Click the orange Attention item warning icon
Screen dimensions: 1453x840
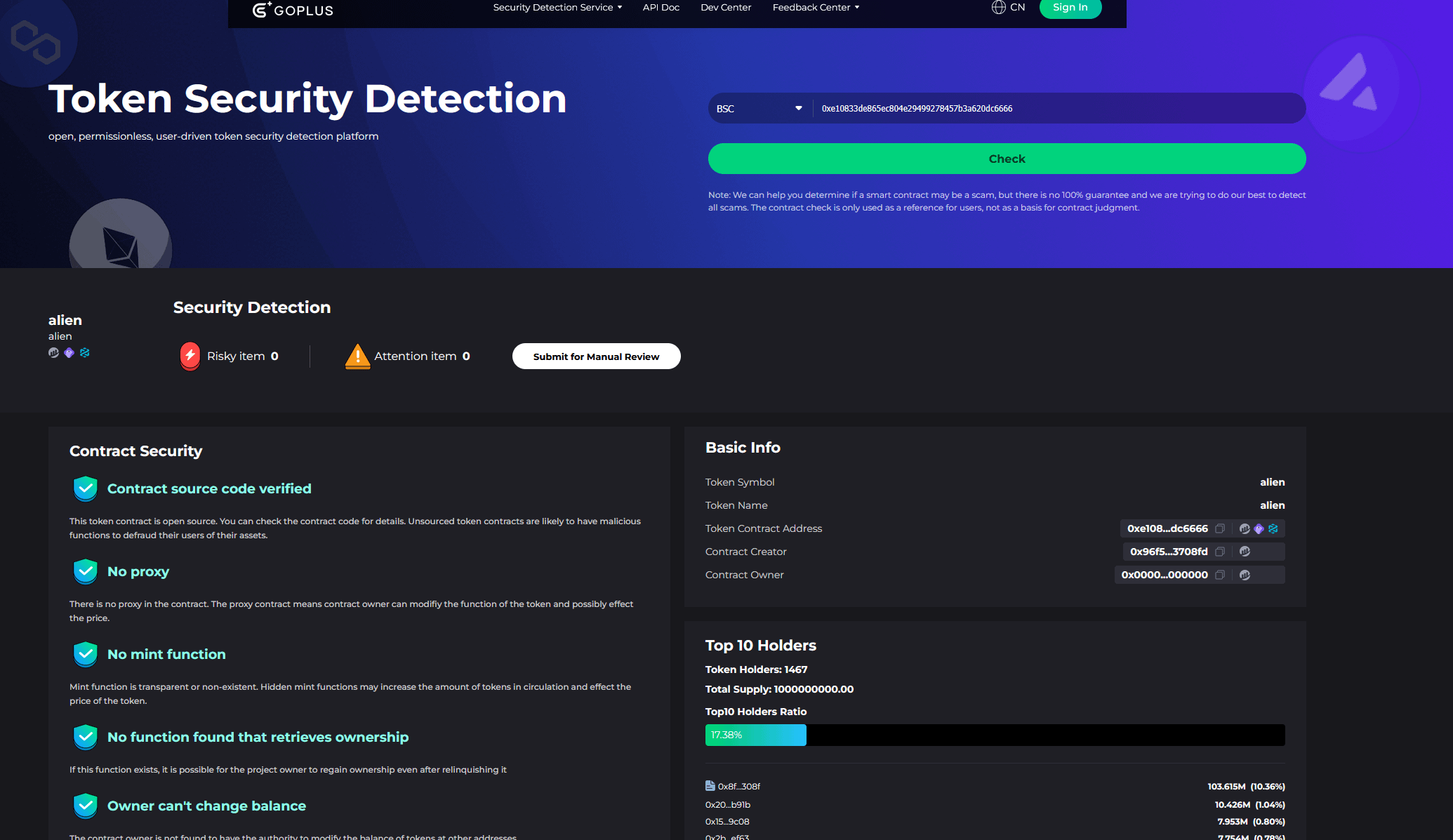coord(357,356)
